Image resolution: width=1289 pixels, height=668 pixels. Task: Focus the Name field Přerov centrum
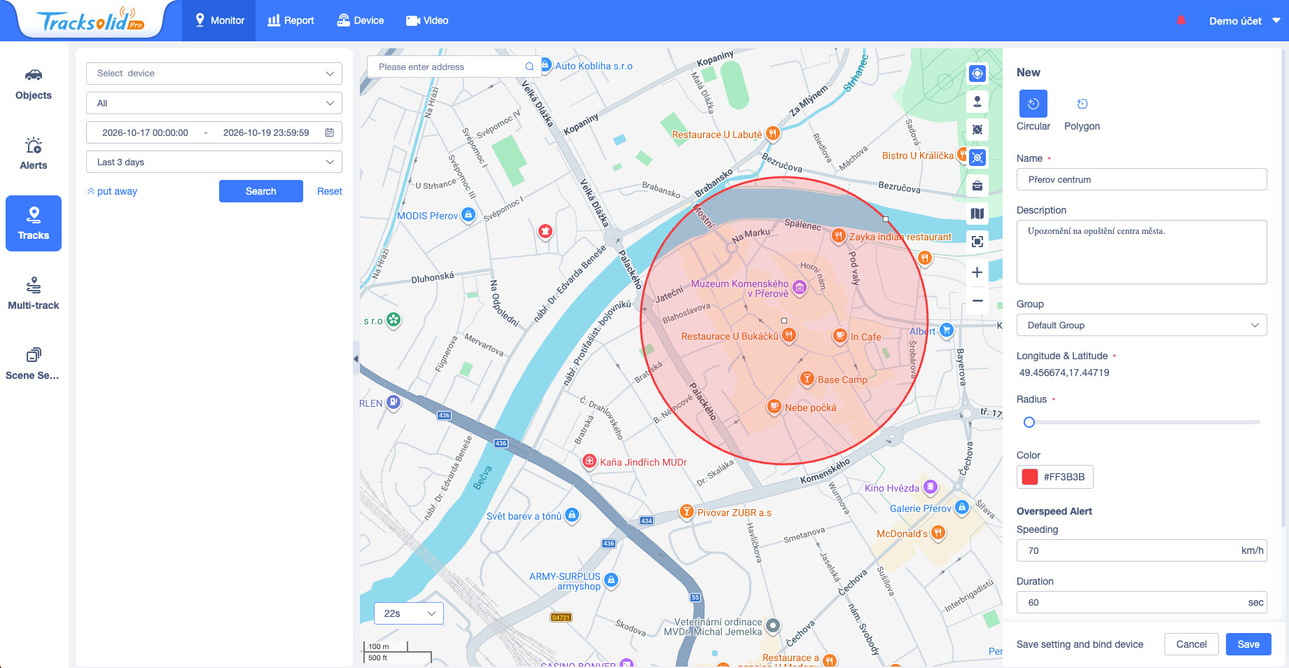coord(1141,180)
